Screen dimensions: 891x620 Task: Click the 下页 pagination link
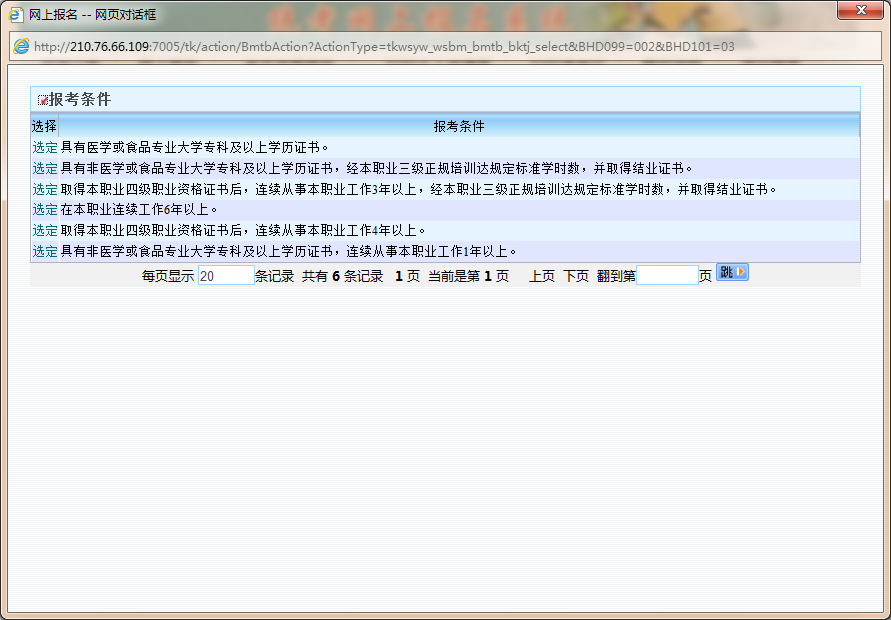[x=573, y=273]
